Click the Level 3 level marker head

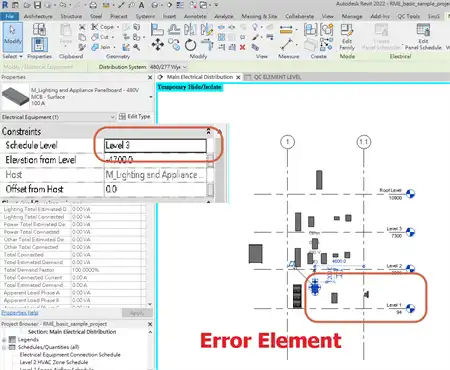click(411, 232)
